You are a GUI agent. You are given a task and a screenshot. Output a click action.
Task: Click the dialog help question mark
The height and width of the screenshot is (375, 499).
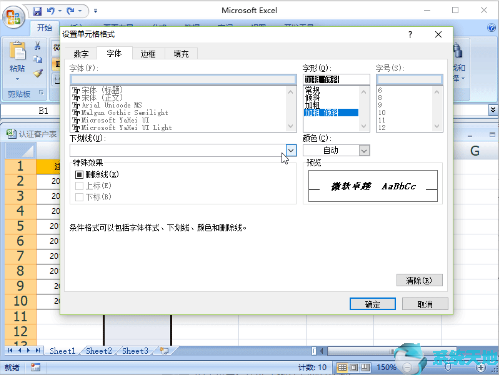pos(410,34)
